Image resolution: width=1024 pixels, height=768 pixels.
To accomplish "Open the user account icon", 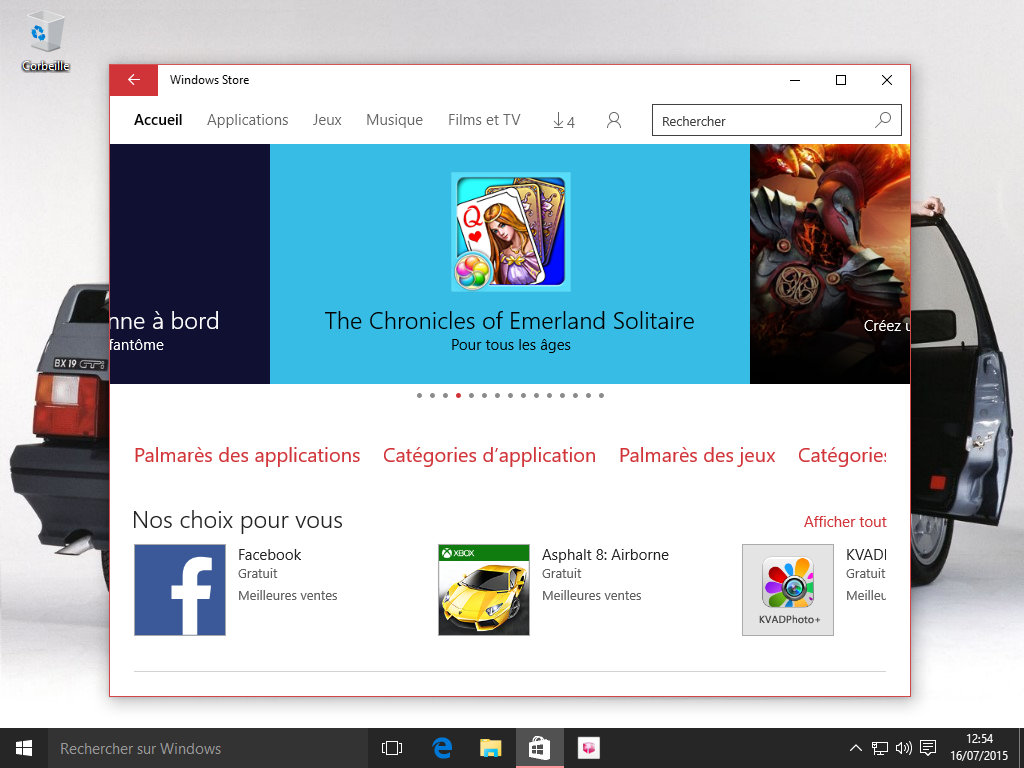I will click(x=614, y=120).
